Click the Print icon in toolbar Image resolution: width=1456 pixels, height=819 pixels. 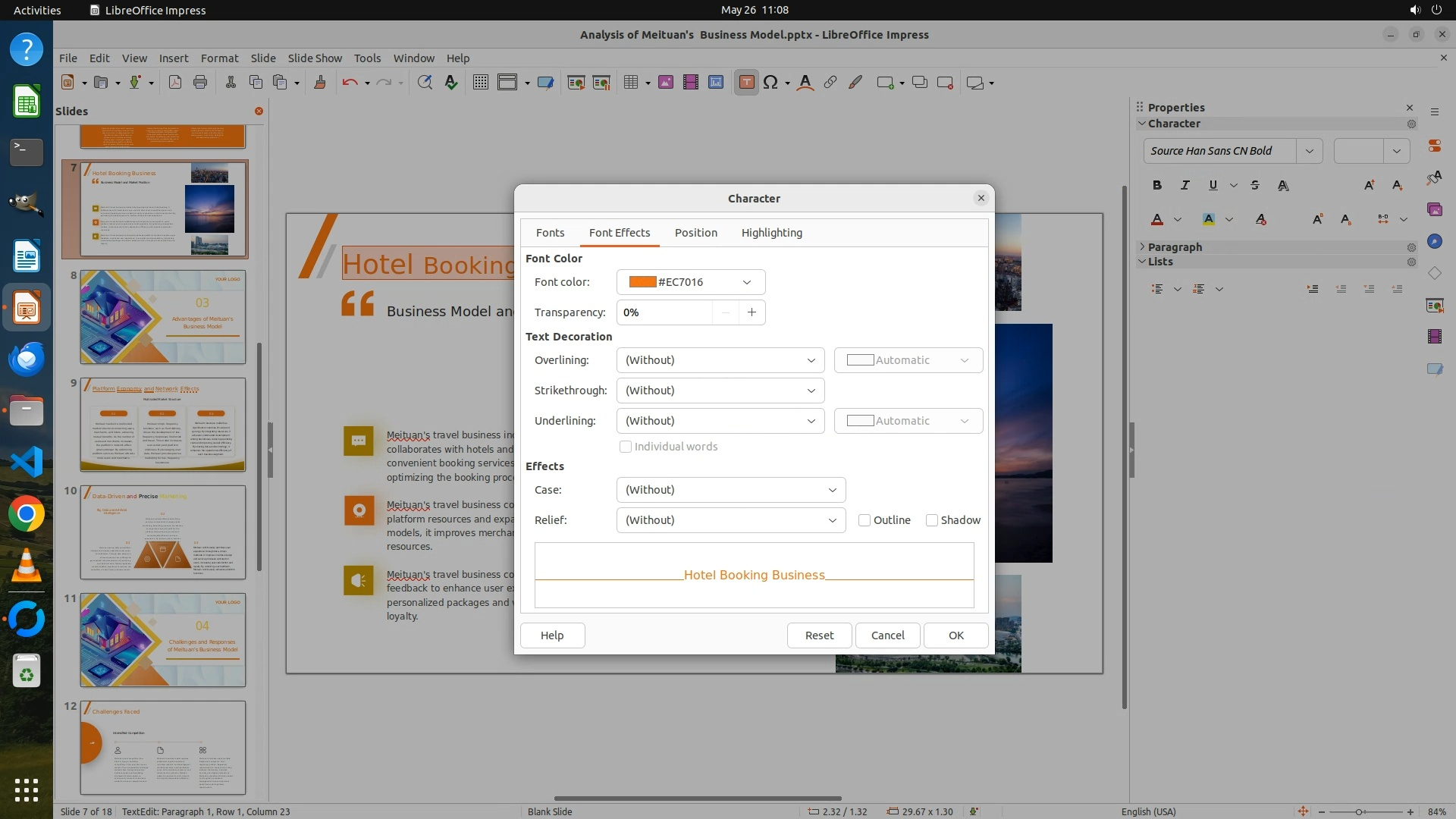(x=200, y=83)
